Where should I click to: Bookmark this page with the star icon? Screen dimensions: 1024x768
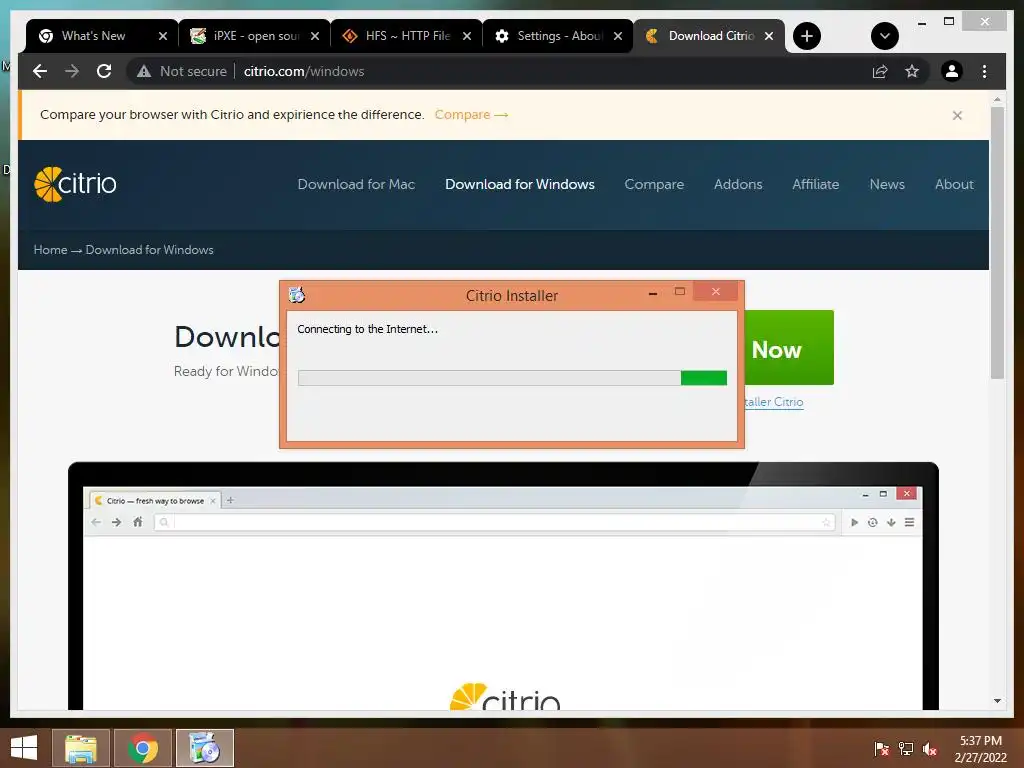[x=912, y=71]
